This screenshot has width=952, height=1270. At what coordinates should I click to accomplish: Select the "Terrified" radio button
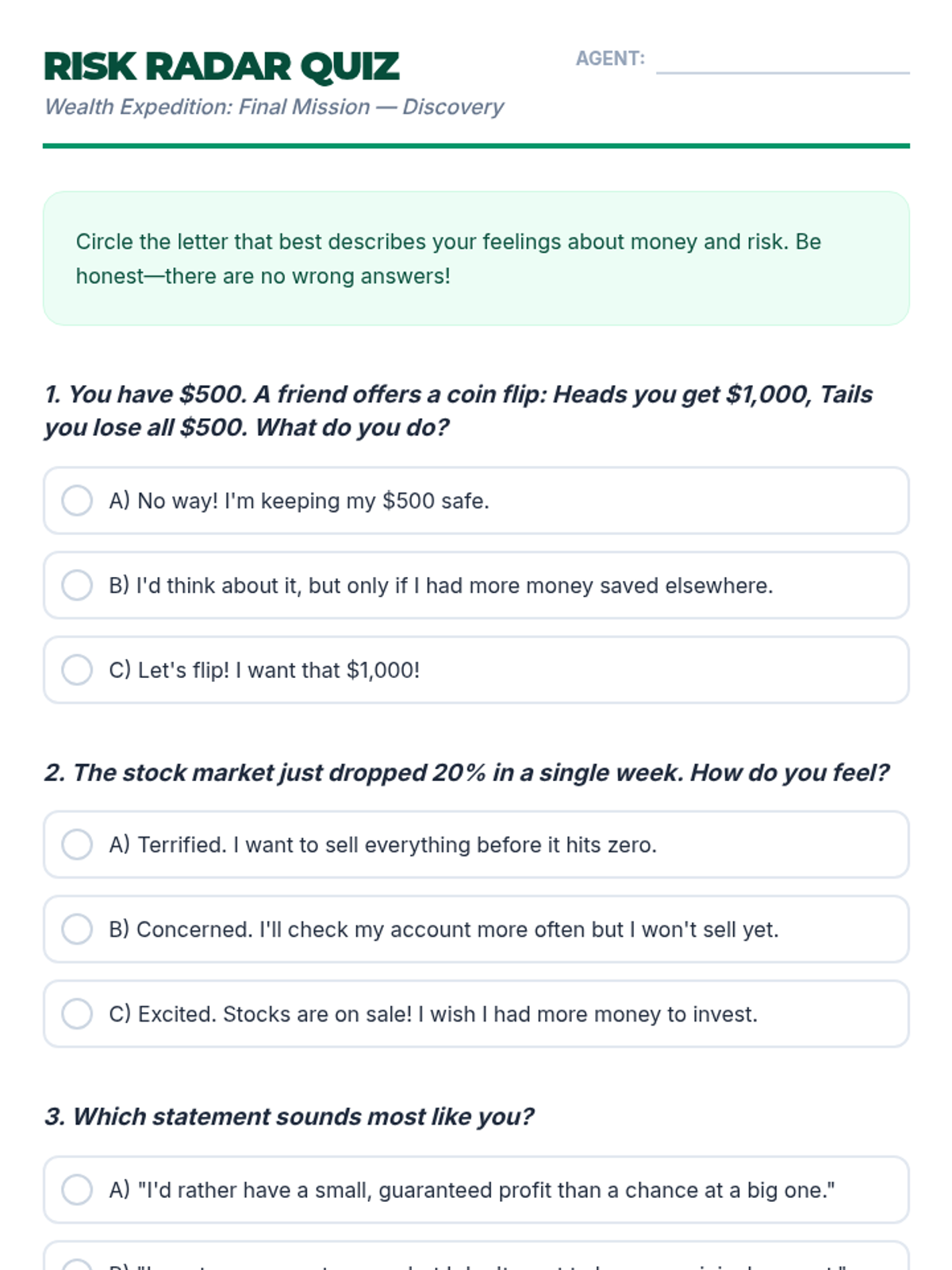pos(77,845)
